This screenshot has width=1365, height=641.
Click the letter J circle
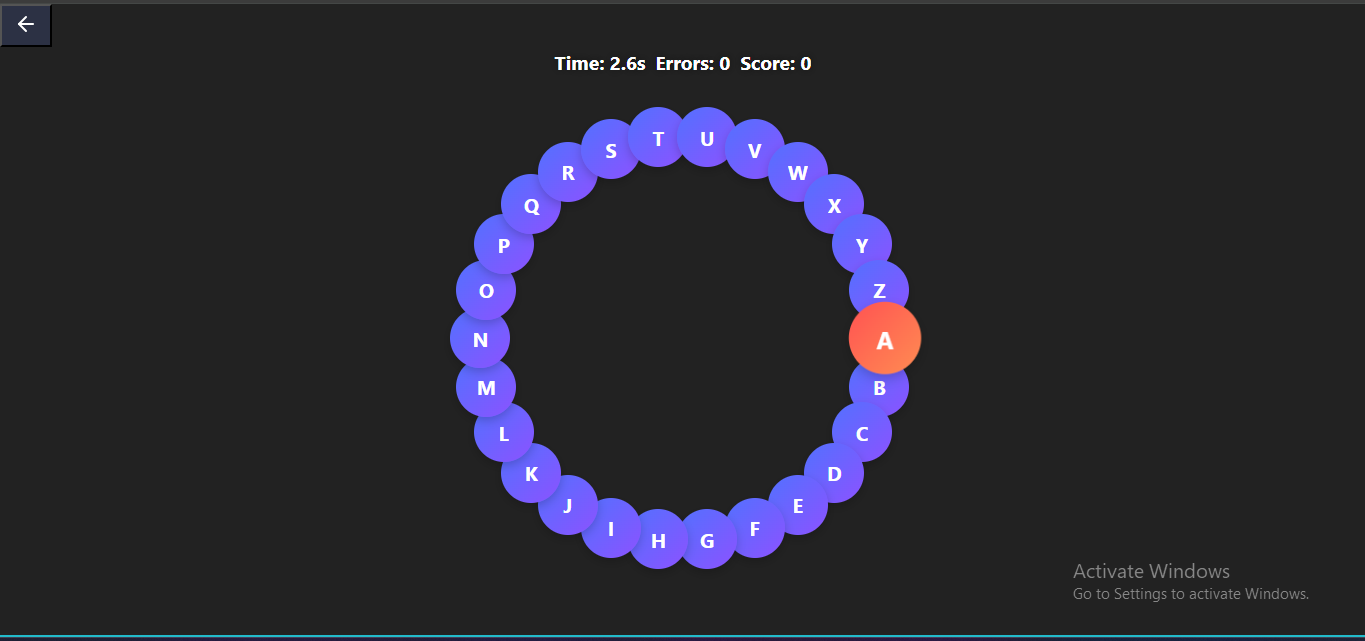pos(568,505)
